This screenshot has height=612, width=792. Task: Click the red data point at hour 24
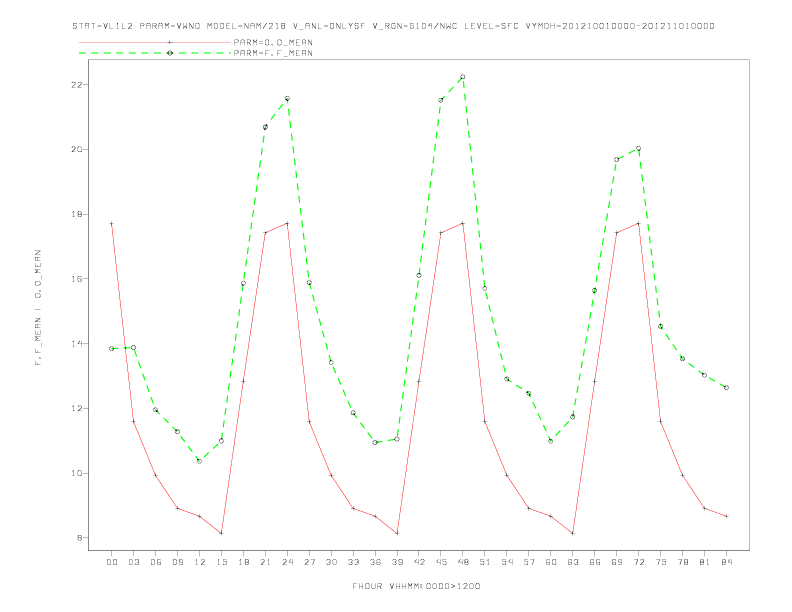[x=287, y=223]
